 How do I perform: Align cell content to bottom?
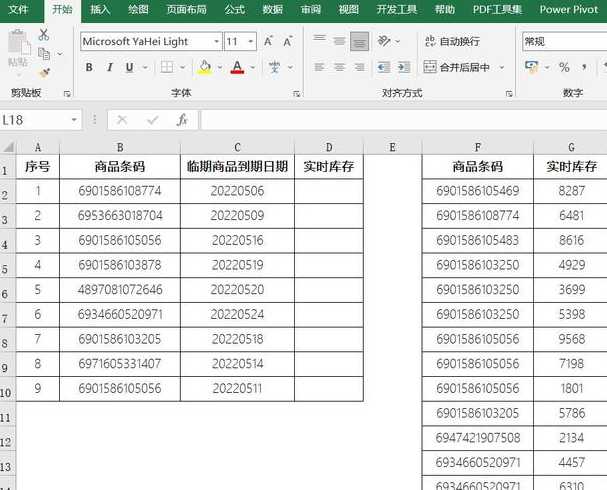[x=359, y=41]
